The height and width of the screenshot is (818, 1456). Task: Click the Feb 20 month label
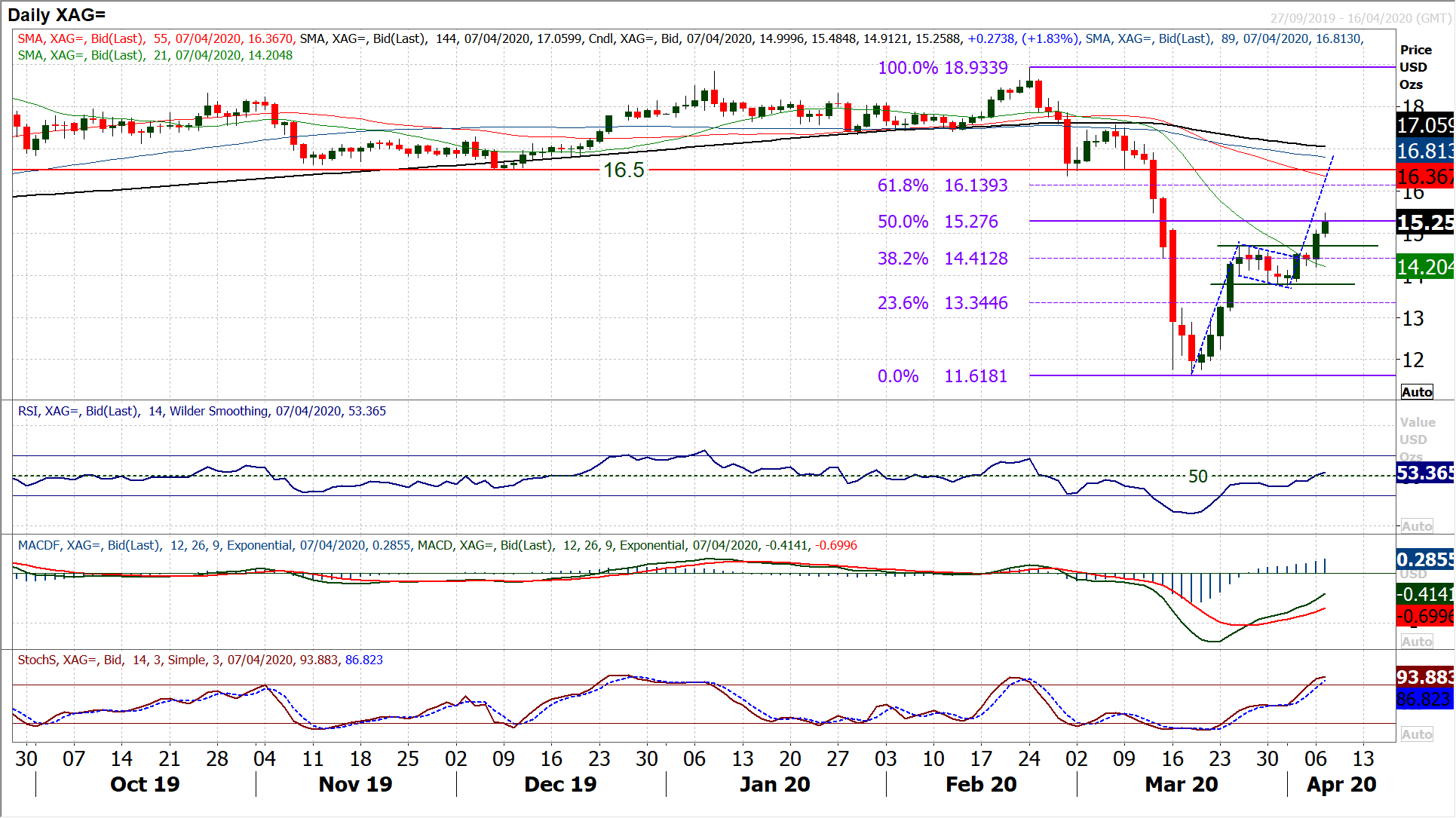(x=981, y=785)
